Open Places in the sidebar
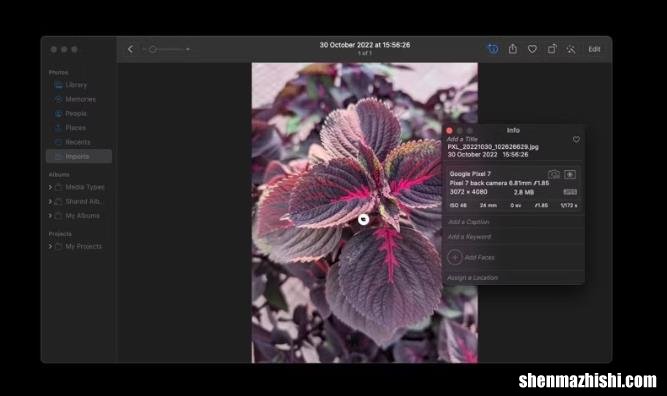 click(x=75, y=128)
